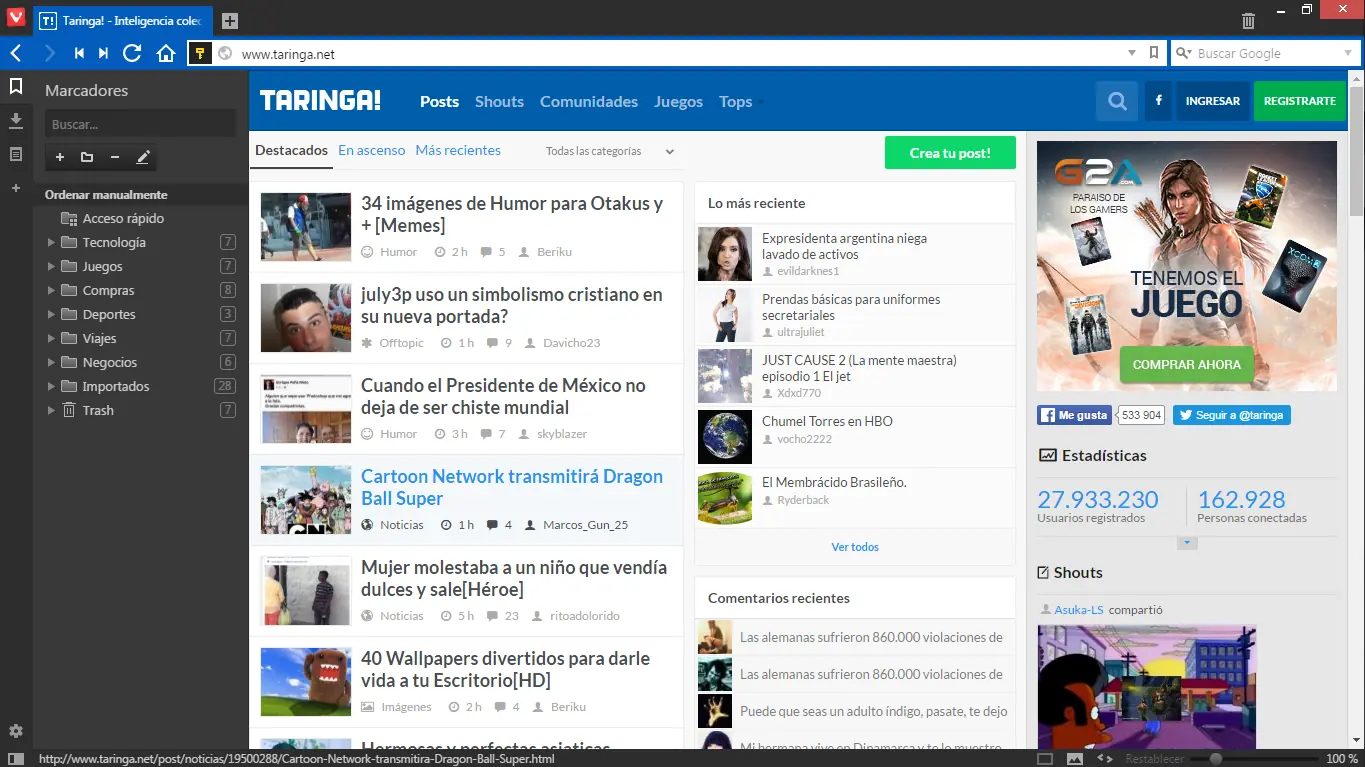Open Cartoon Network transmitirá Dragon Ball Super post
The width and height of the screenshot is (1365, 767).
pos(512,487)
